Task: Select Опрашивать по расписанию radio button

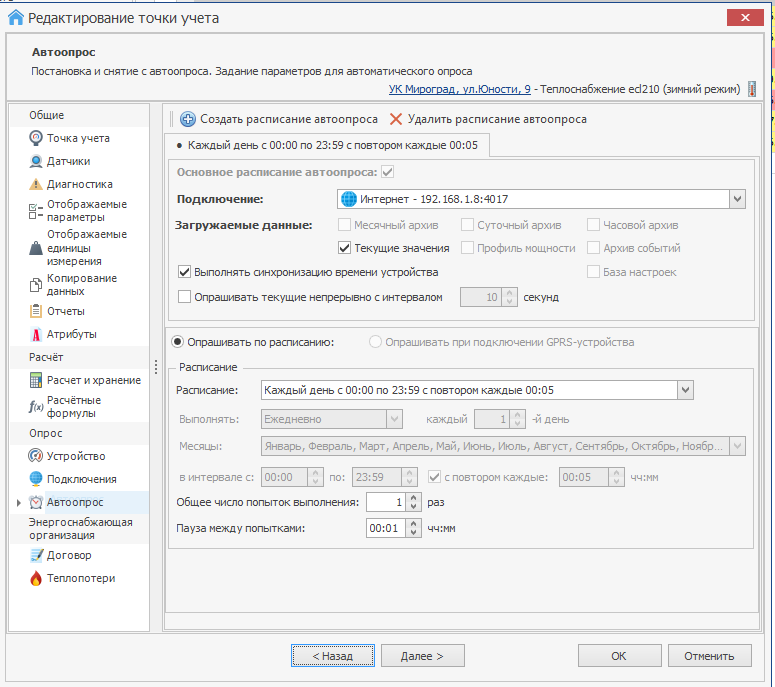Action: pyautogui.click(x=180, y=342)
